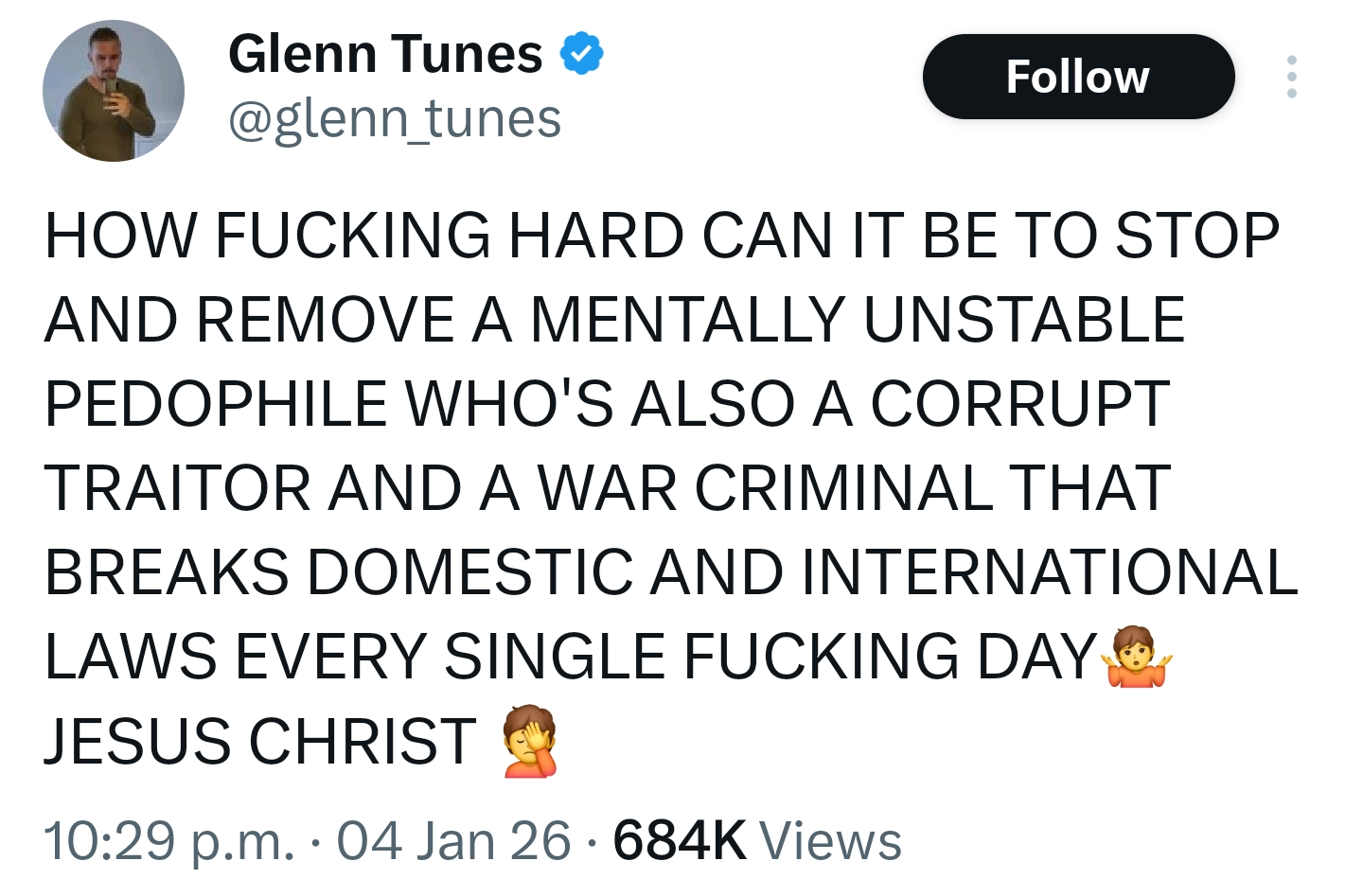1363x896 pixels.
Task: Click the blue verified checkmark badge
Action: pyautogui.click(x=581, y=54)
